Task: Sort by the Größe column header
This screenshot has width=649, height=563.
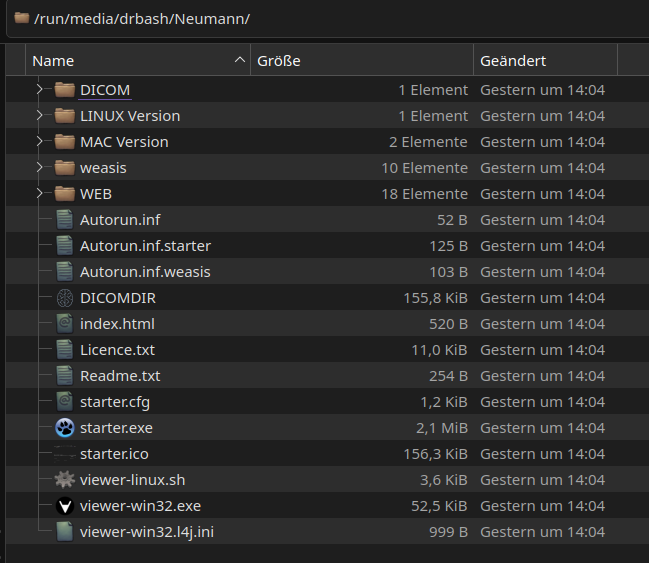Action: tap(360, 61)
